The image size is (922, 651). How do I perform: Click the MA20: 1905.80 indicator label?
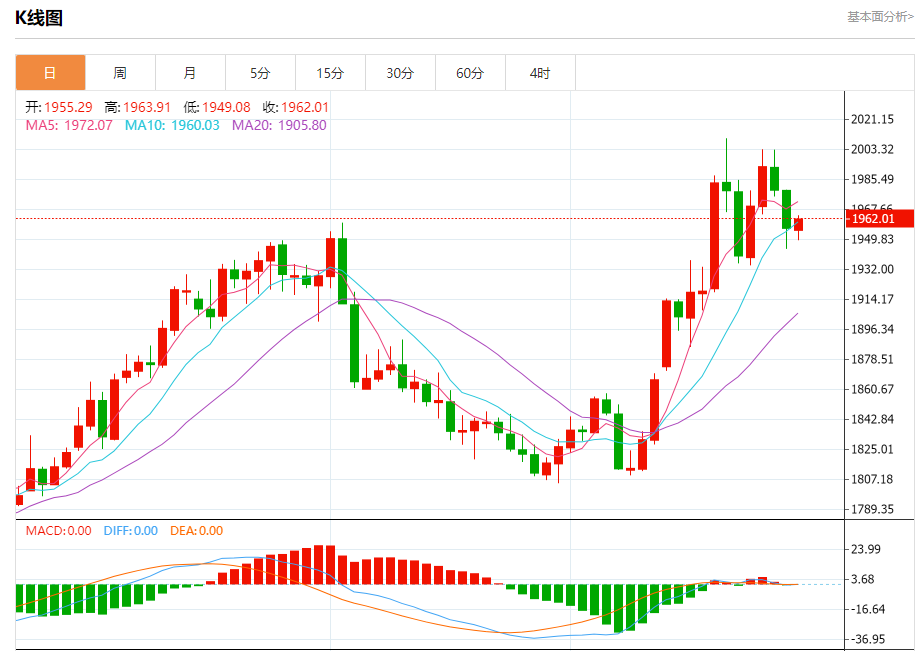coord(279,125)
